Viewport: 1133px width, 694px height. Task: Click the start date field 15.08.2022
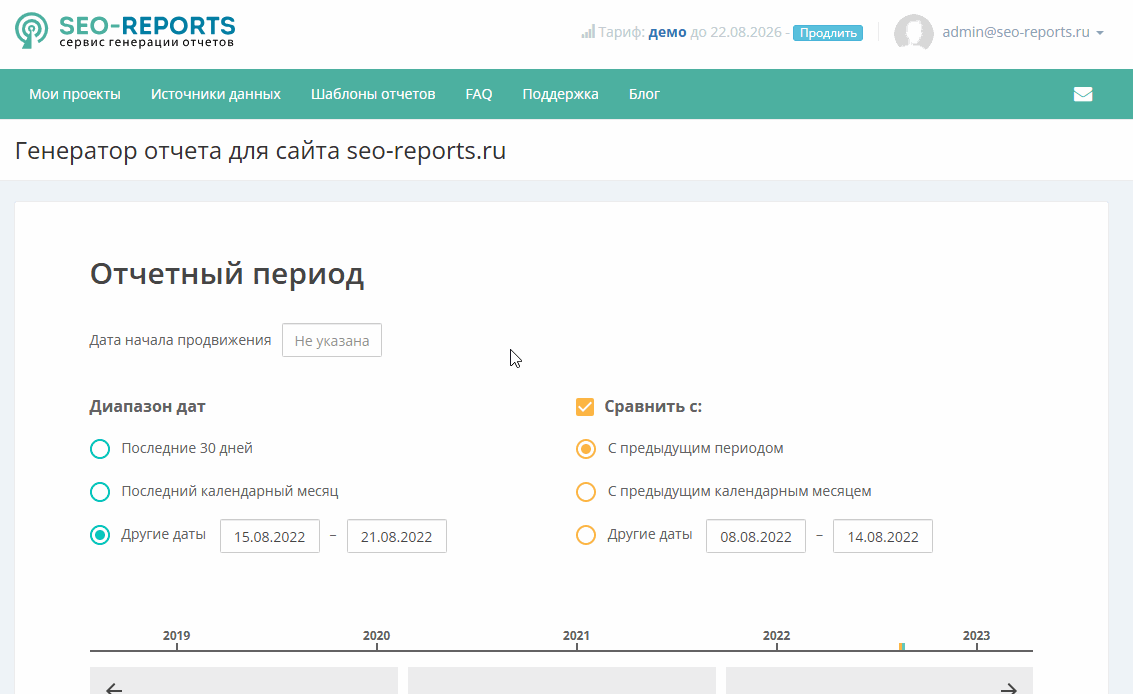(x=270, y=536)
